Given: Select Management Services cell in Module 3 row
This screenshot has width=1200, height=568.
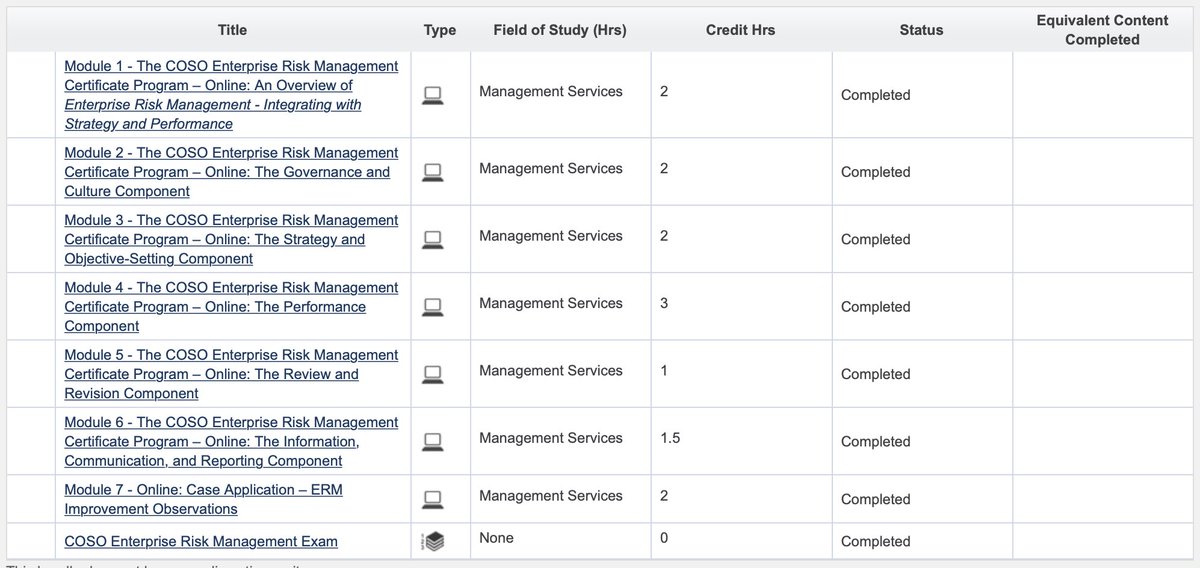Looking at the screenshot, I should click(x=551, y=235).
